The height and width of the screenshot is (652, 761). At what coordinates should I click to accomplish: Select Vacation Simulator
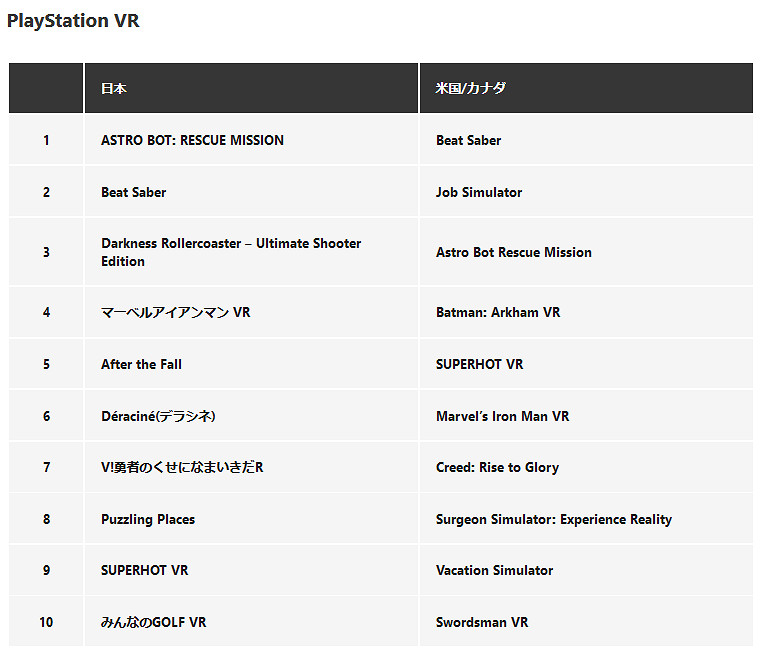(x=494, y=571)
